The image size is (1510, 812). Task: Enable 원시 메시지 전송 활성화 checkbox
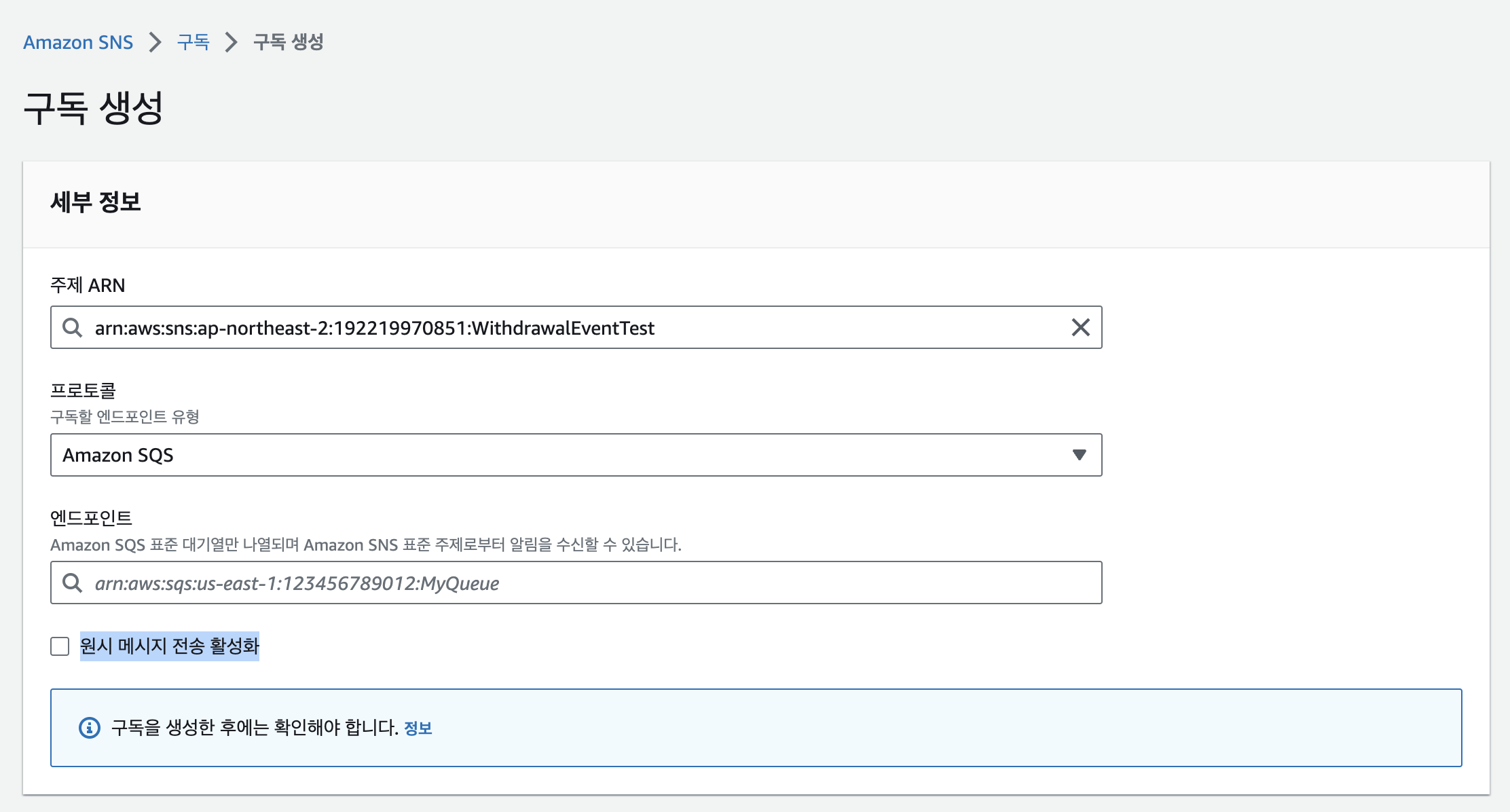point(60,646)
